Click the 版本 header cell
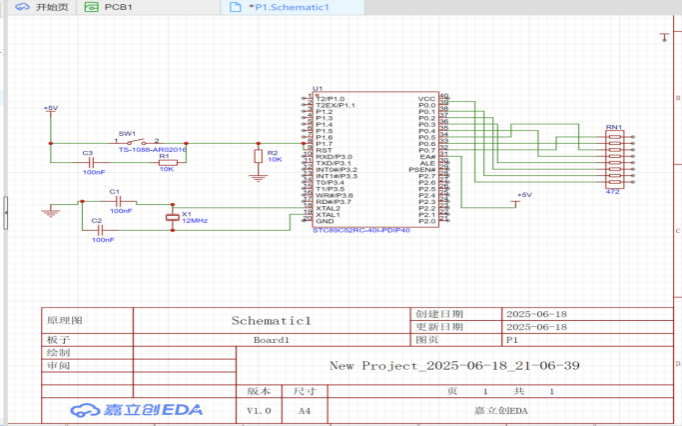 [259, 391]
